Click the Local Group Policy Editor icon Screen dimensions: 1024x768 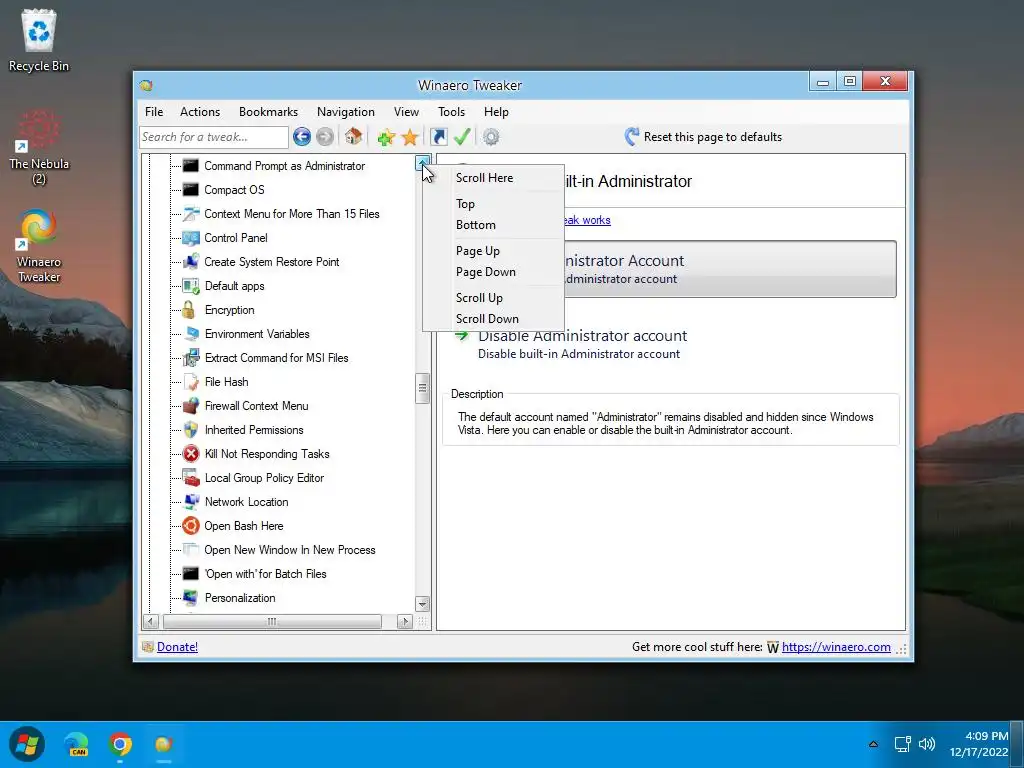click(191, 478)
